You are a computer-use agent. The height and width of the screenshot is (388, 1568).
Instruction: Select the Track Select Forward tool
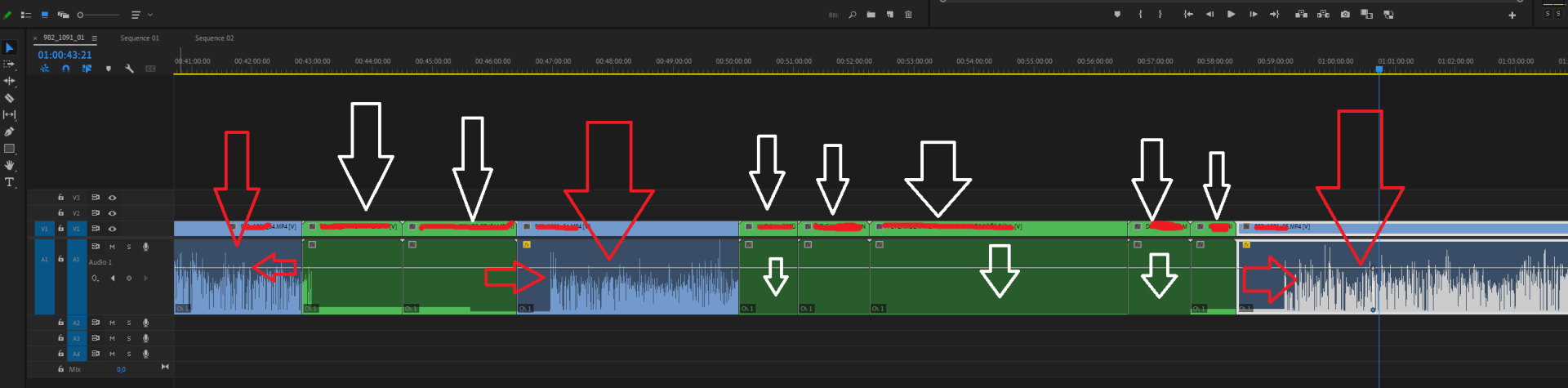pos(10,64)
